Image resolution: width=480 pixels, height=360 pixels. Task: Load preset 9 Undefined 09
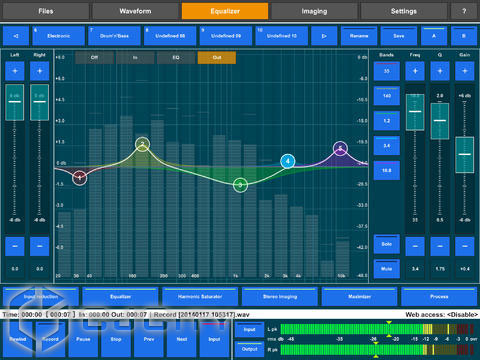[226, 36]
